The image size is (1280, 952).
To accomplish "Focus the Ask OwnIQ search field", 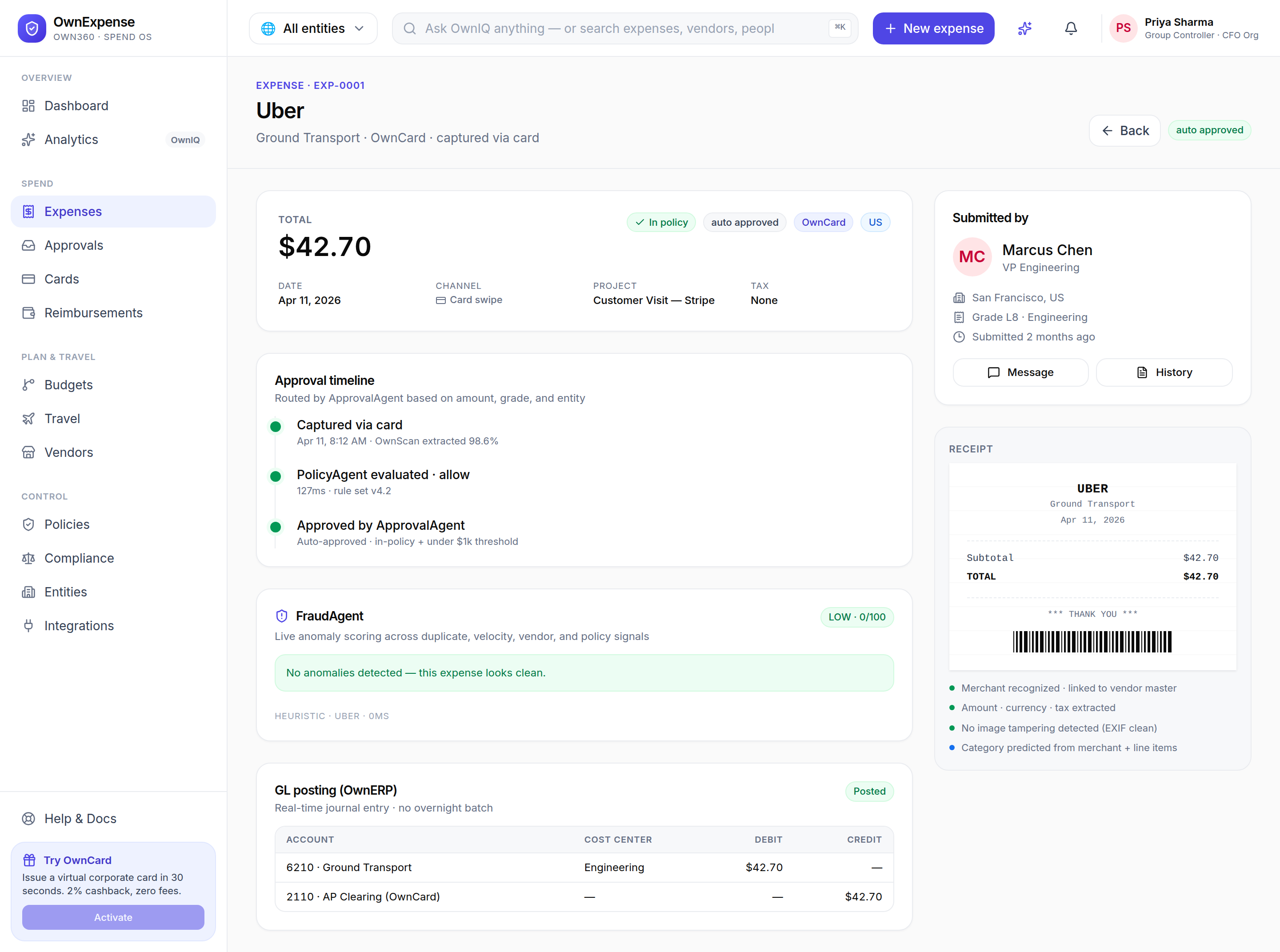I will 625,28.
